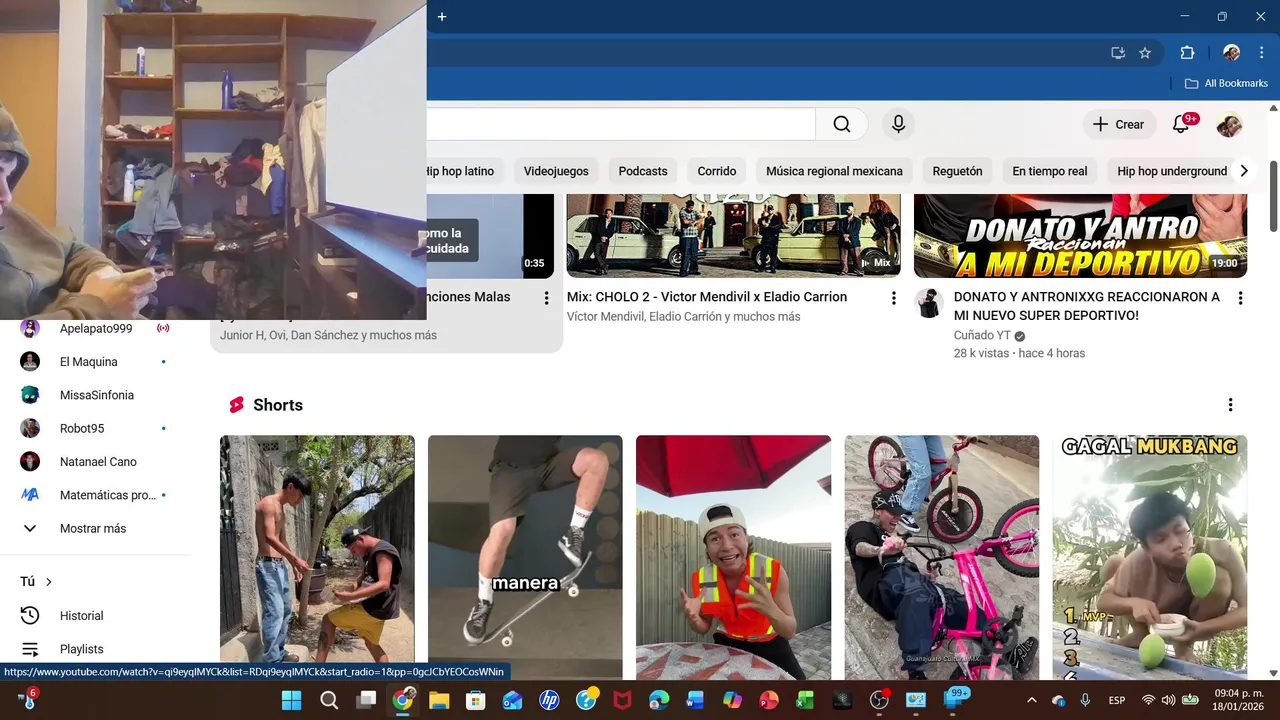Open Word from the taskbar
Image resolution: width=1280 pixels, height=720 pixels.
[x=695, y=700]
